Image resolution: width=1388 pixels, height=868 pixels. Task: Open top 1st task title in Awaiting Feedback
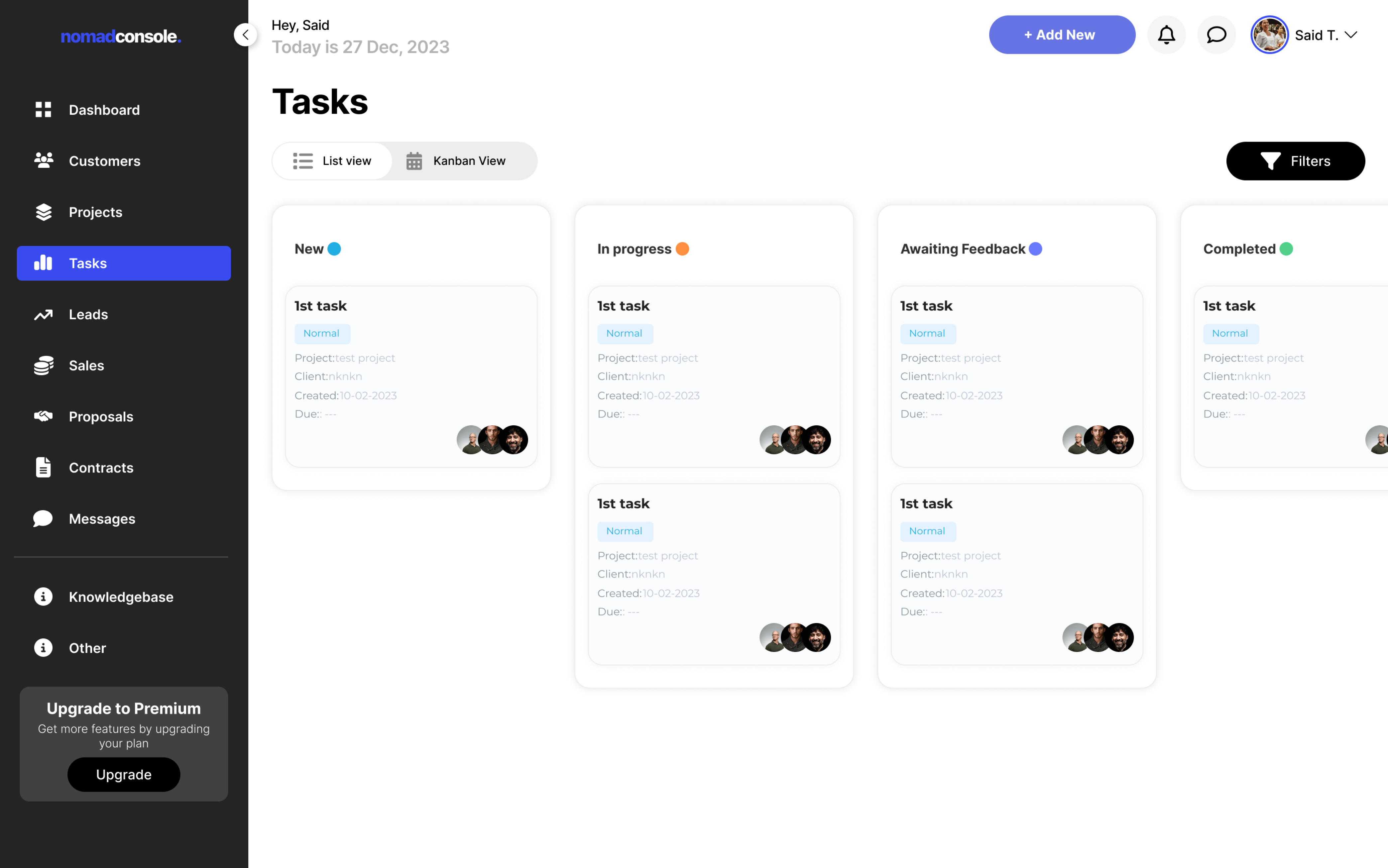point(926,305)
